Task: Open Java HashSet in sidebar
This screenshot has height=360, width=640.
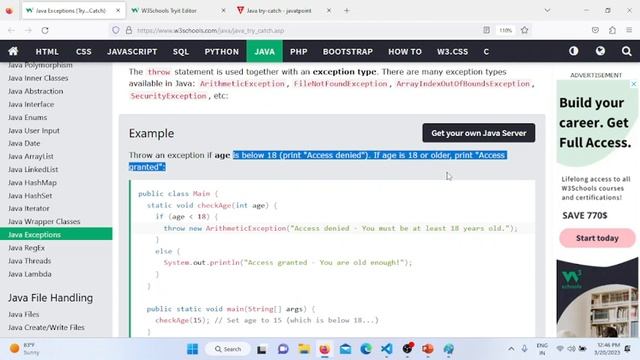Action: pyautogui.click(x=30, y=196)
